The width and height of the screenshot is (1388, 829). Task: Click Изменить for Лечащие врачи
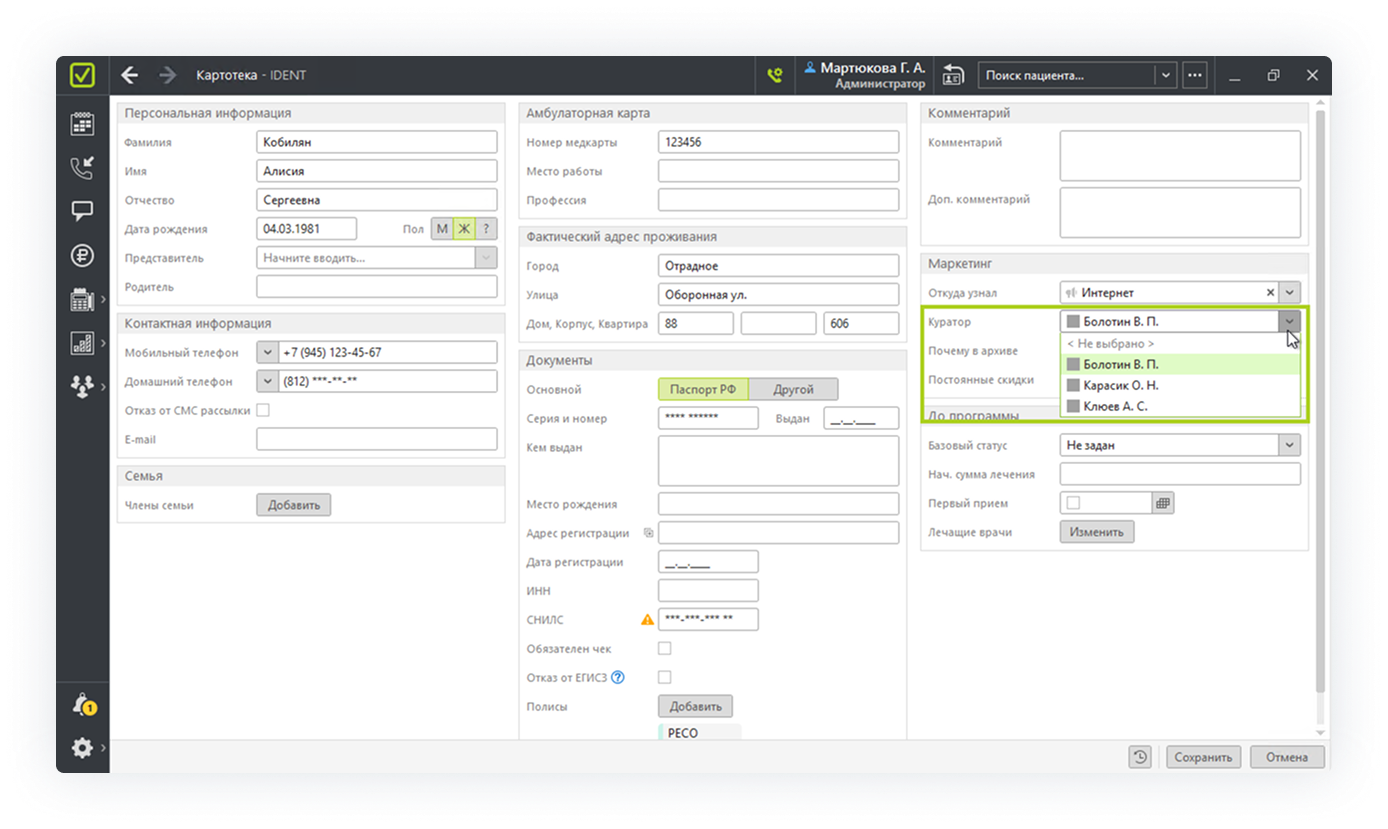[1097, 532]
